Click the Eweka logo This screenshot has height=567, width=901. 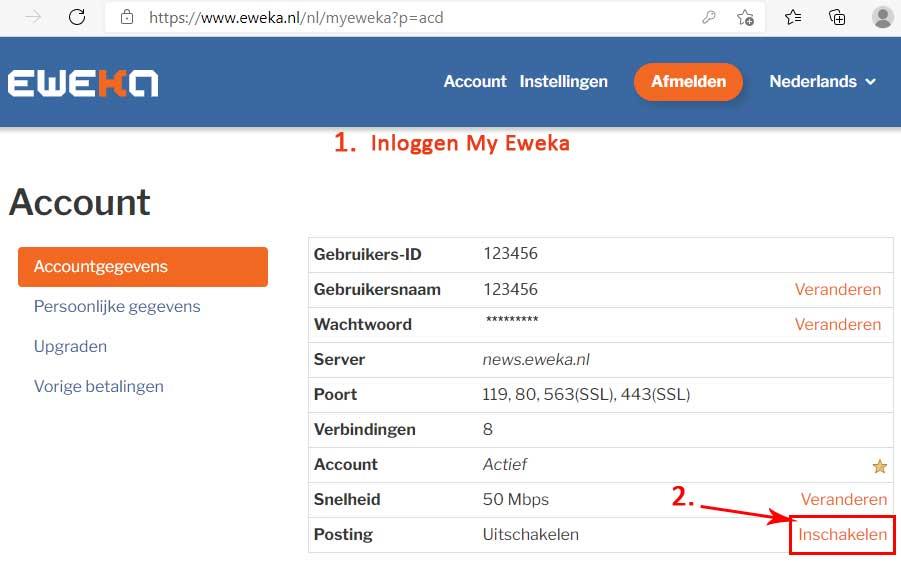83,83
